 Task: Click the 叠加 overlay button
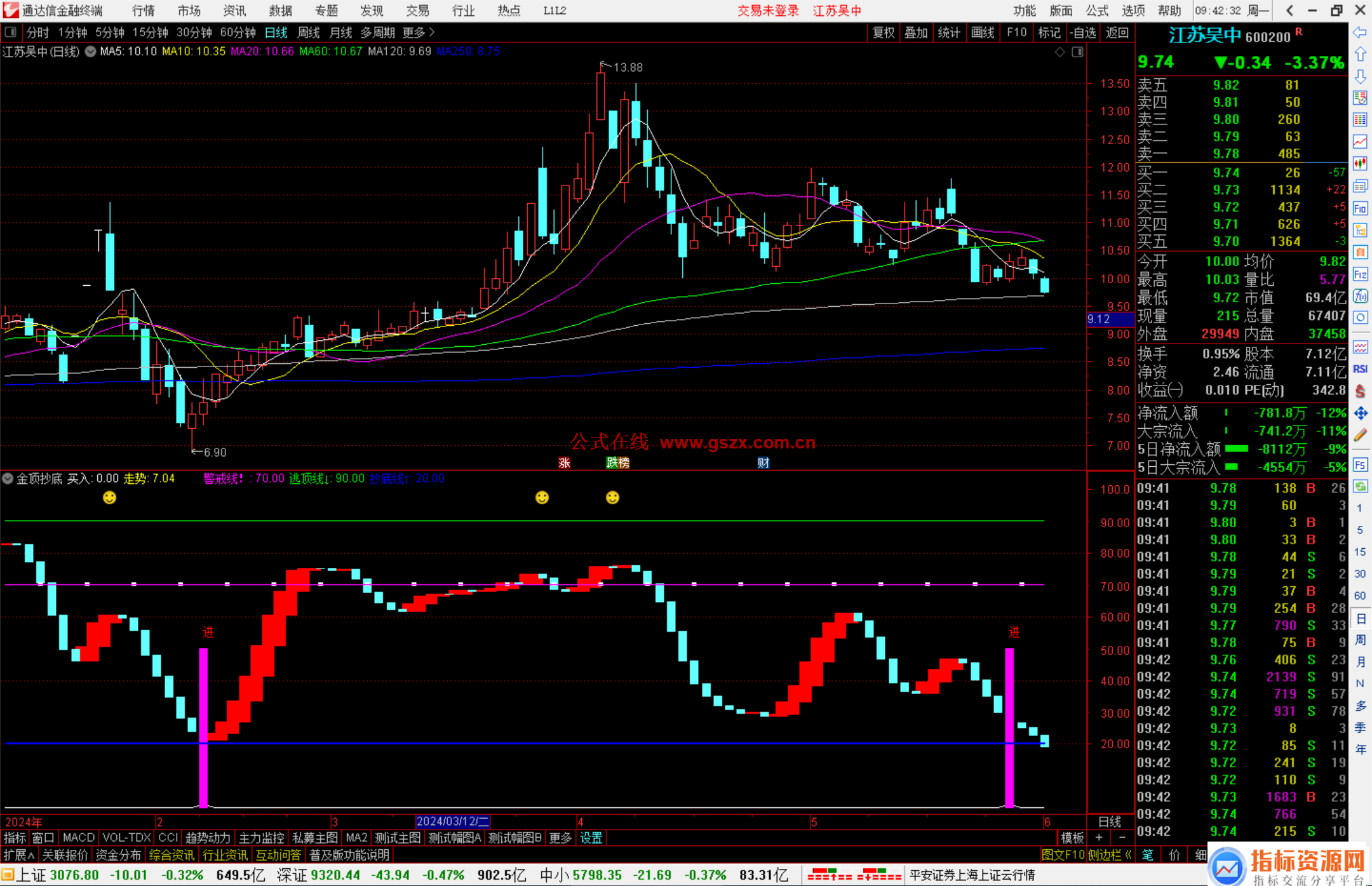pyautogui.click(x=916, y=32)
